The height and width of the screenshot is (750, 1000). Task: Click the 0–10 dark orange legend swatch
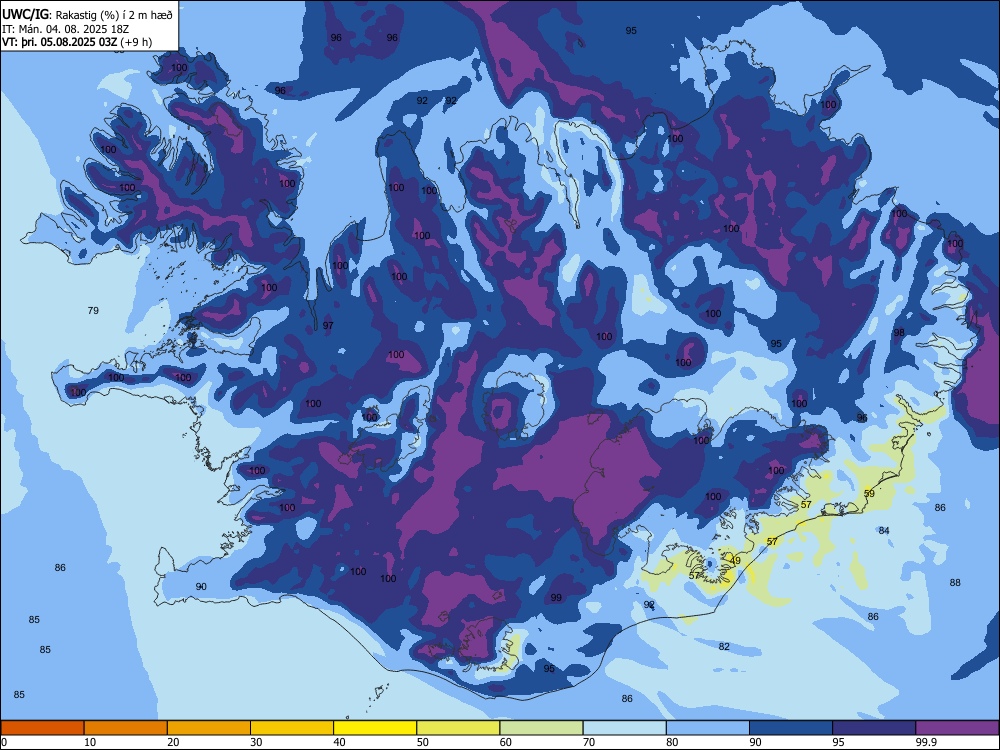pyautogui.click(x=42, y=728)
